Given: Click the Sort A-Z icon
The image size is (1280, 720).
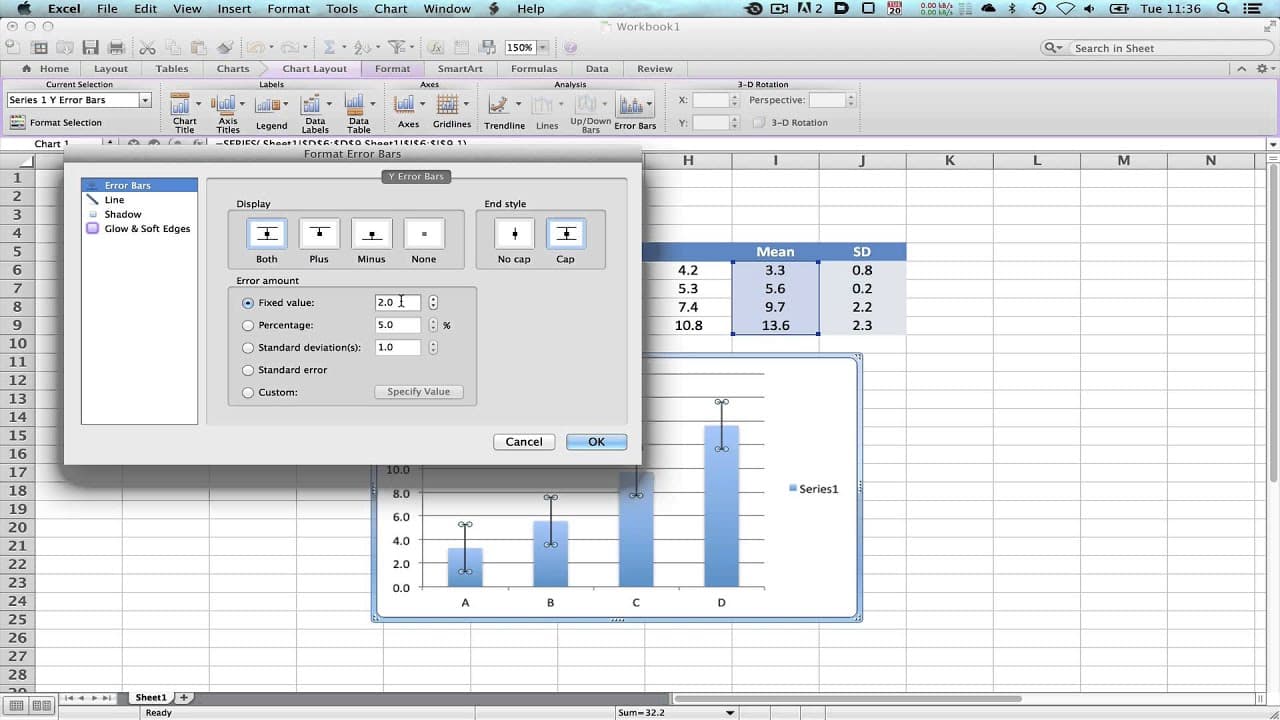Looking at the screenshot, I should (x=361, y=47).
